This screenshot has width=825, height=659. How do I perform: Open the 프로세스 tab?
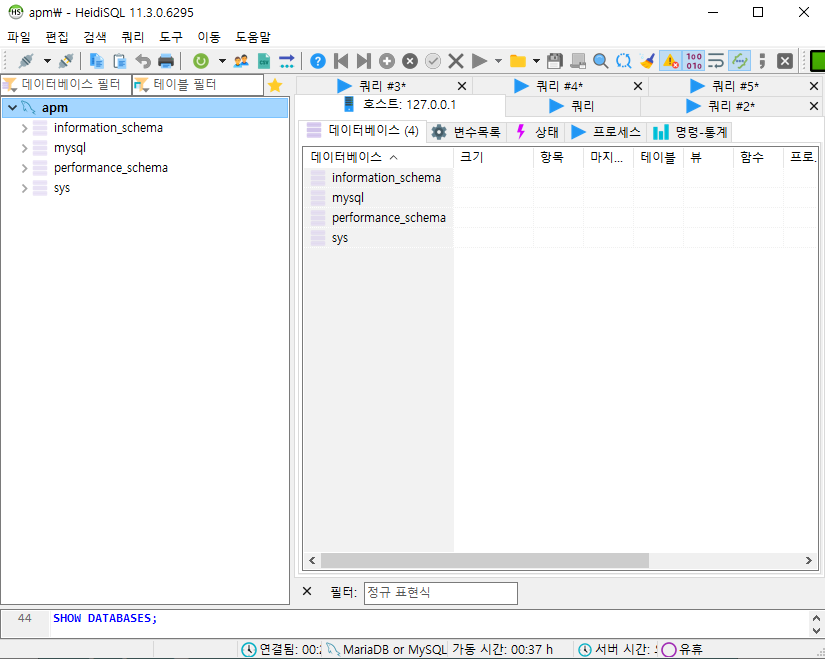(606, 132)
